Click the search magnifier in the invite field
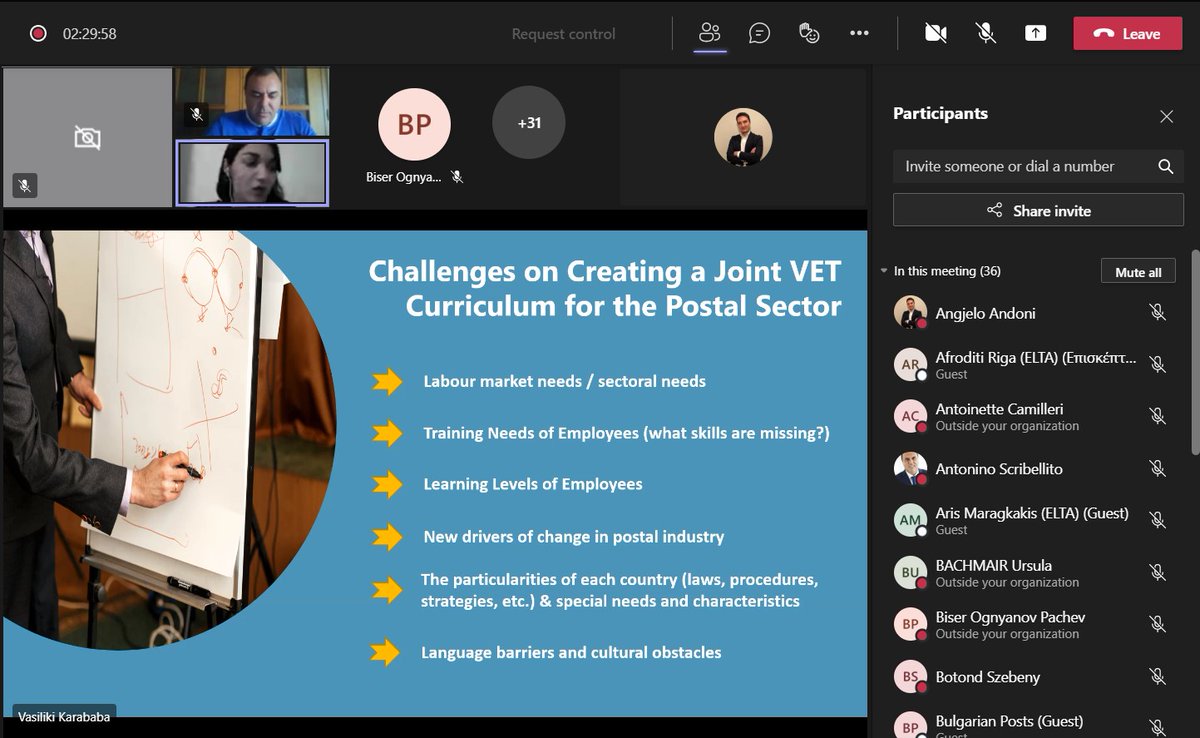The width and height of the screenshot is (1200, 738). 1166,166
